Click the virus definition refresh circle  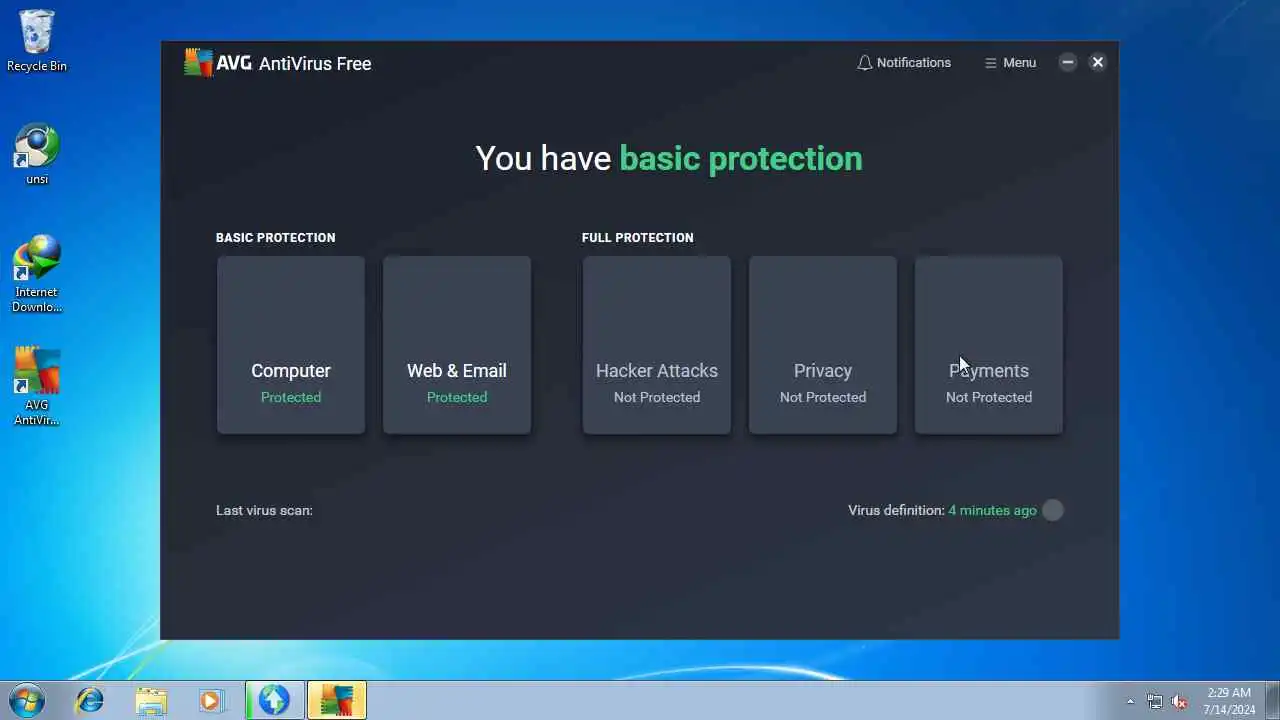[1053, 510]
